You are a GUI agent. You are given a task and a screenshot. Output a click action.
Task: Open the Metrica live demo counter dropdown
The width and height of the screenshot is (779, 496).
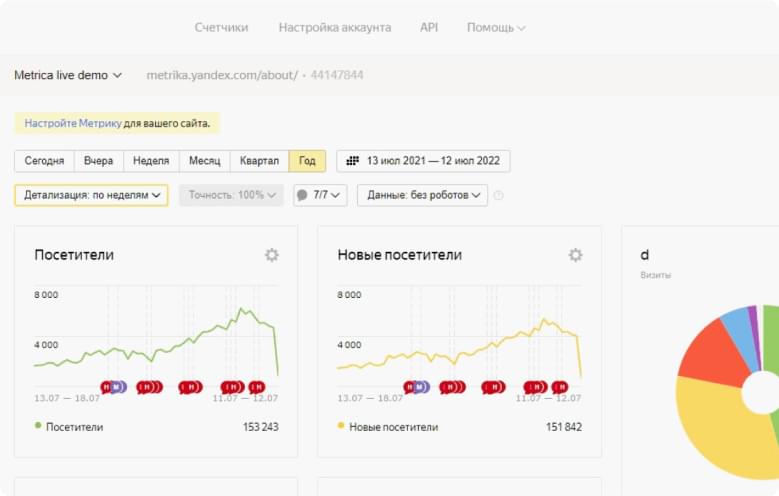point(68,75)
